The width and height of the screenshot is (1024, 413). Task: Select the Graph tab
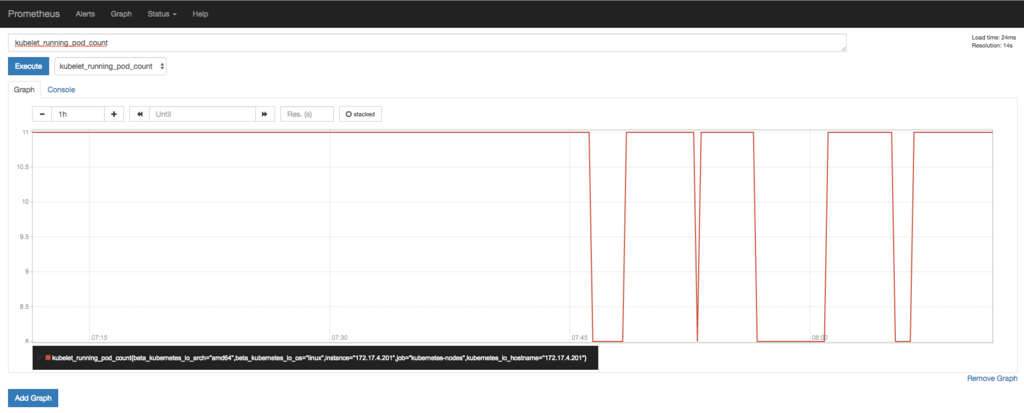pyautogui.click(x=24, y=90)
